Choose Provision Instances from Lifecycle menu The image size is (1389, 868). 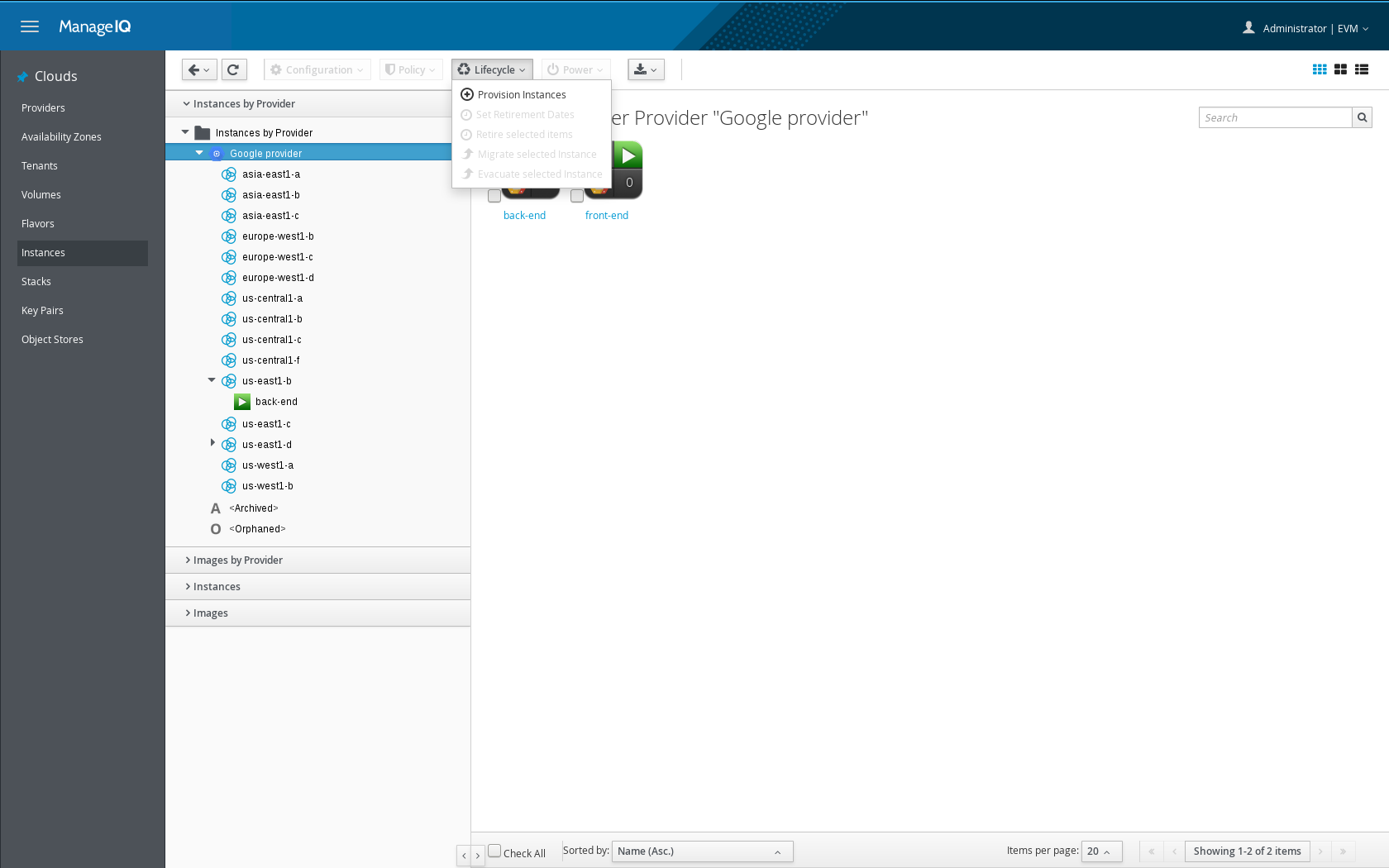click(x=522, y=95)
